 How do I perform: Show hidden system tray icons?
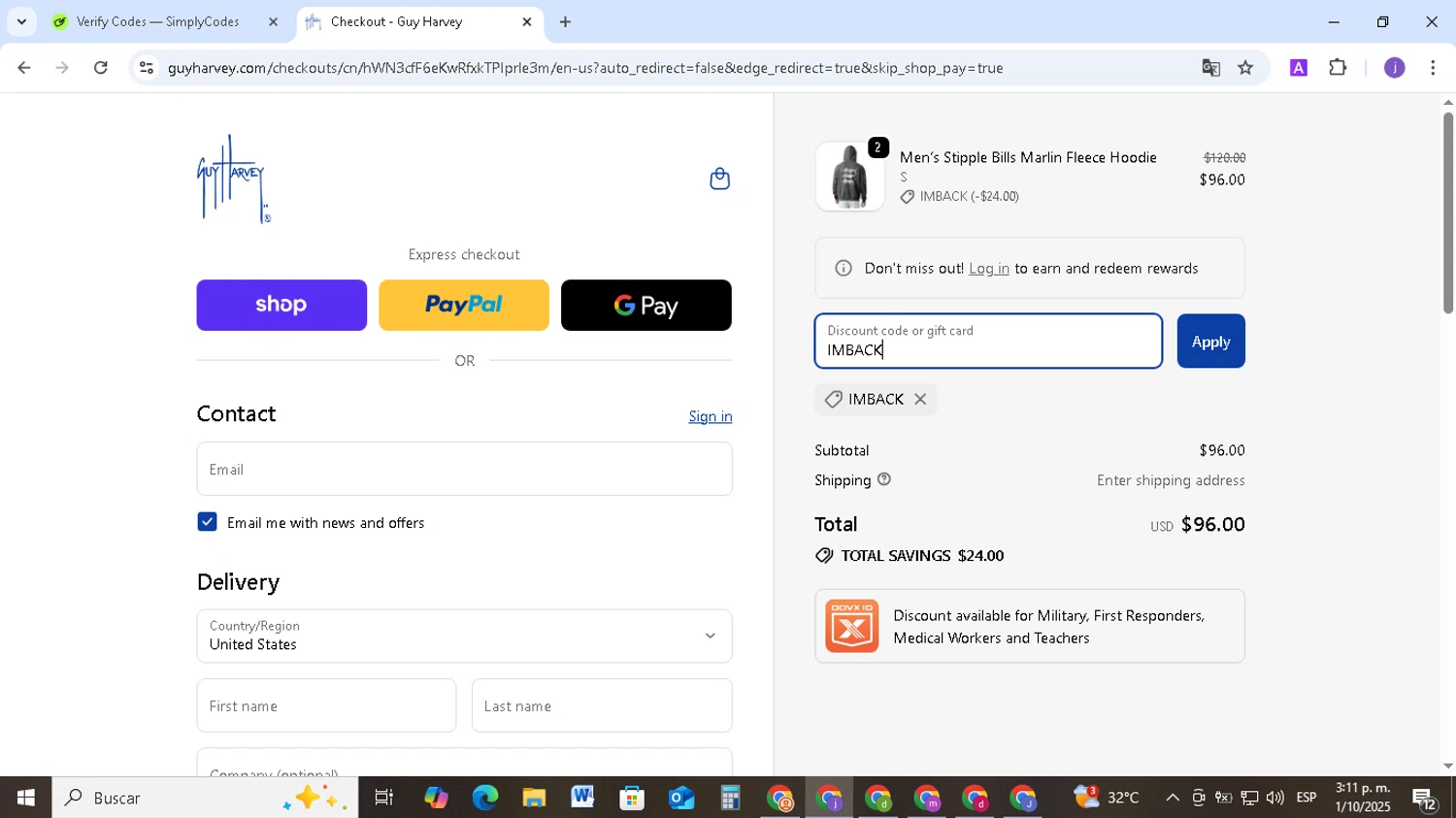tap(1173, 798)
